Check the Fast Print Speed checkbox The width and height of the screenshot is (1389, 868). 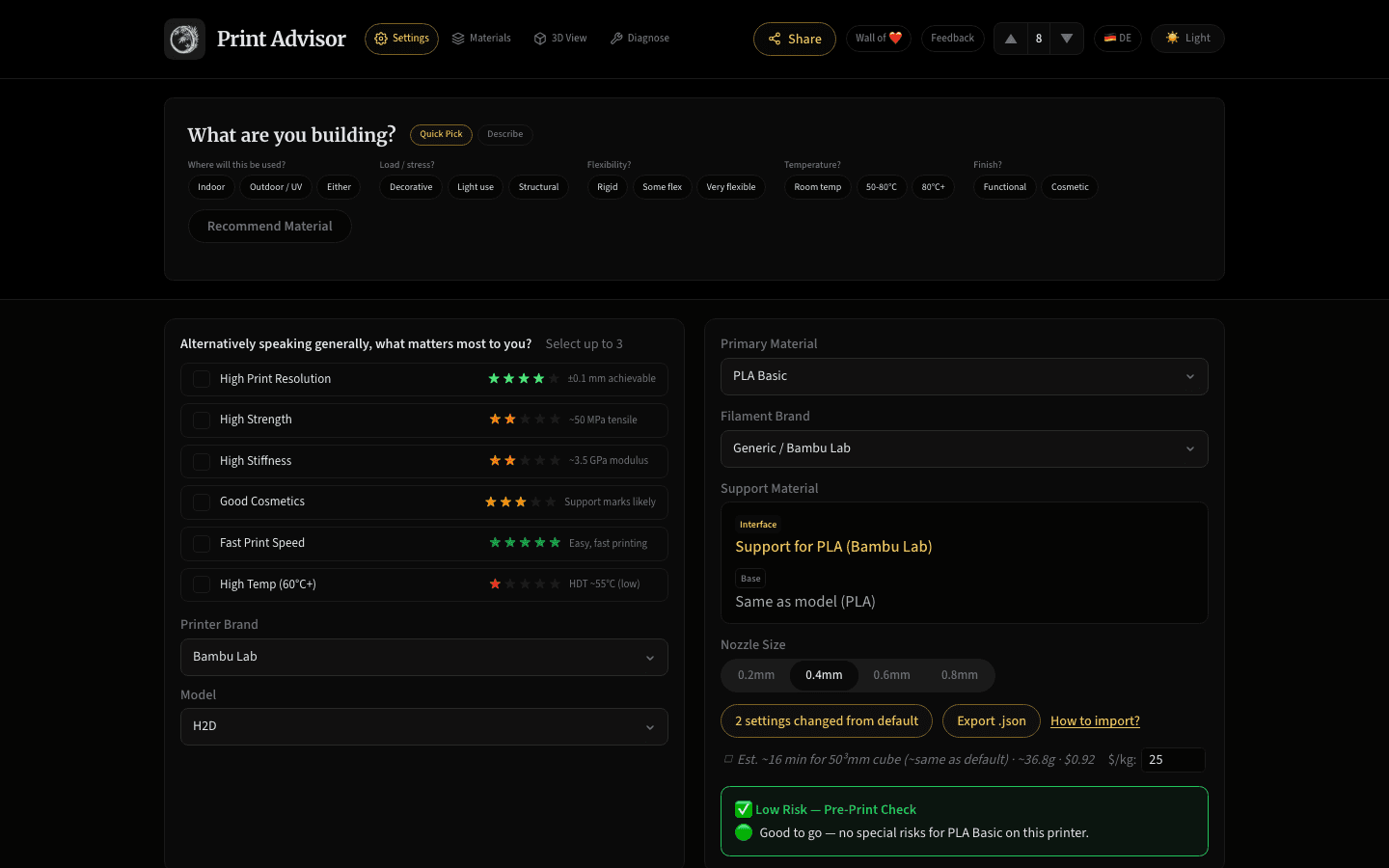pos(202,543)
